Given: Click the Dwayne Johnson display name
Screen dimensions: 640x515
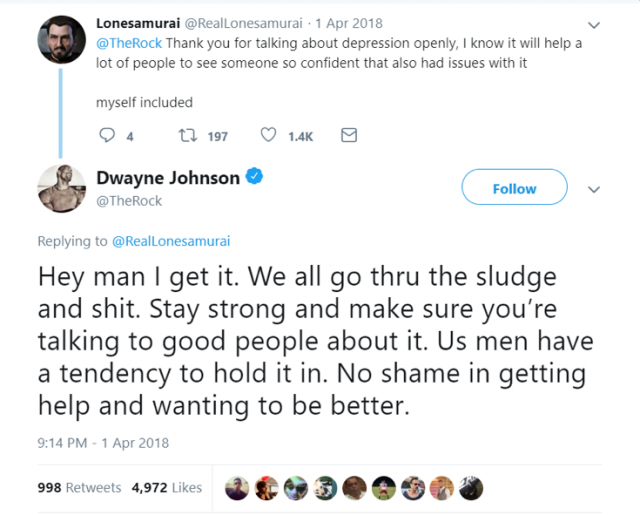Looking at the screenshot, I should tap(168, 178).
